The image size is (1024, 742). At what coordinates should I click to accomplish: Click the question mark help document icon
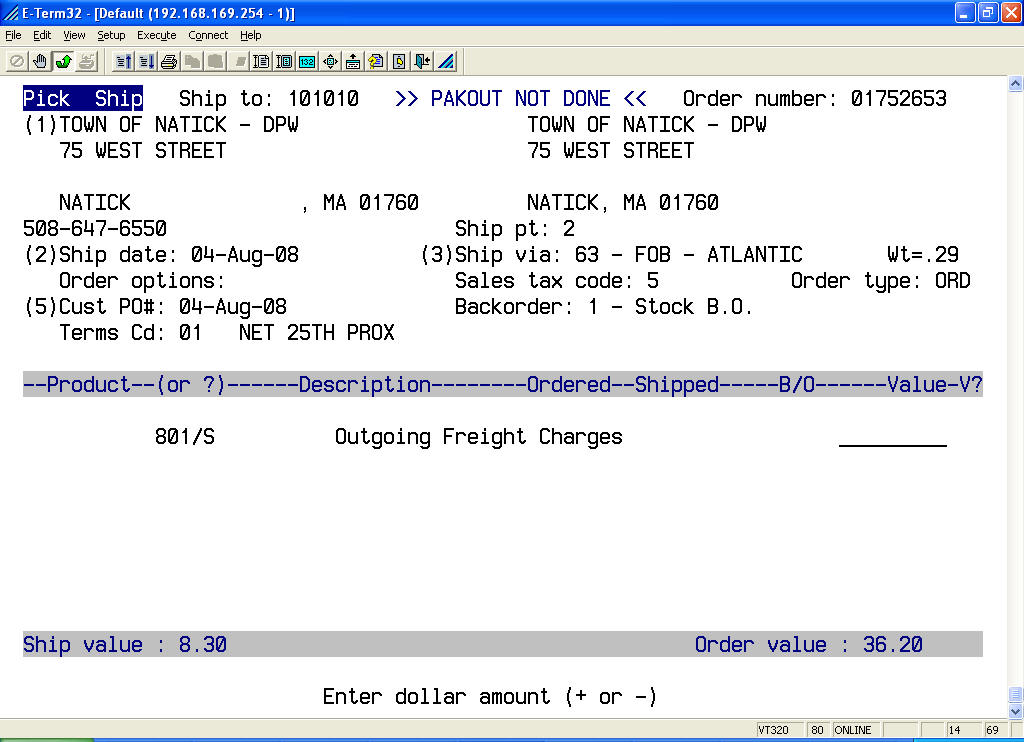376,61
